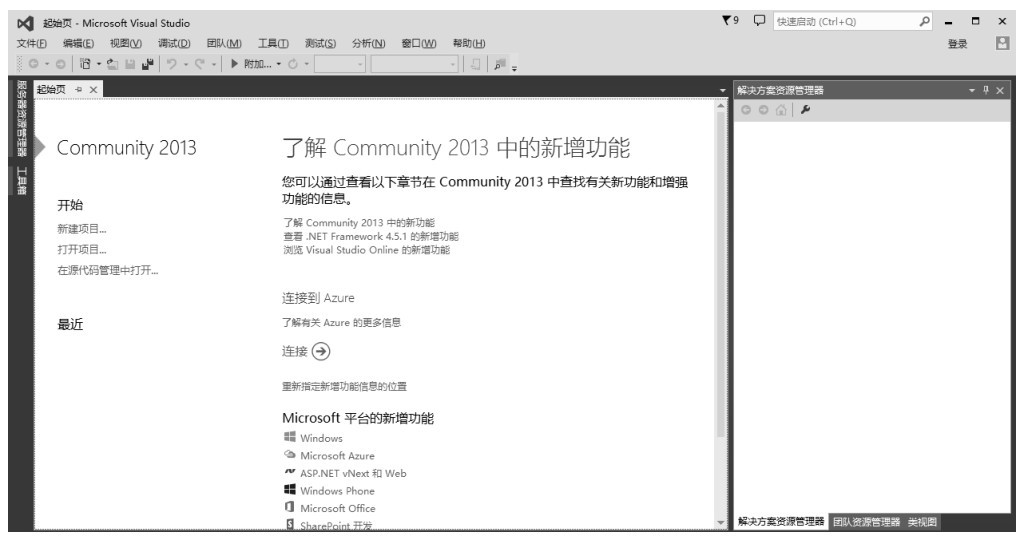Click the Quick Launch magnifier icon

924,22
